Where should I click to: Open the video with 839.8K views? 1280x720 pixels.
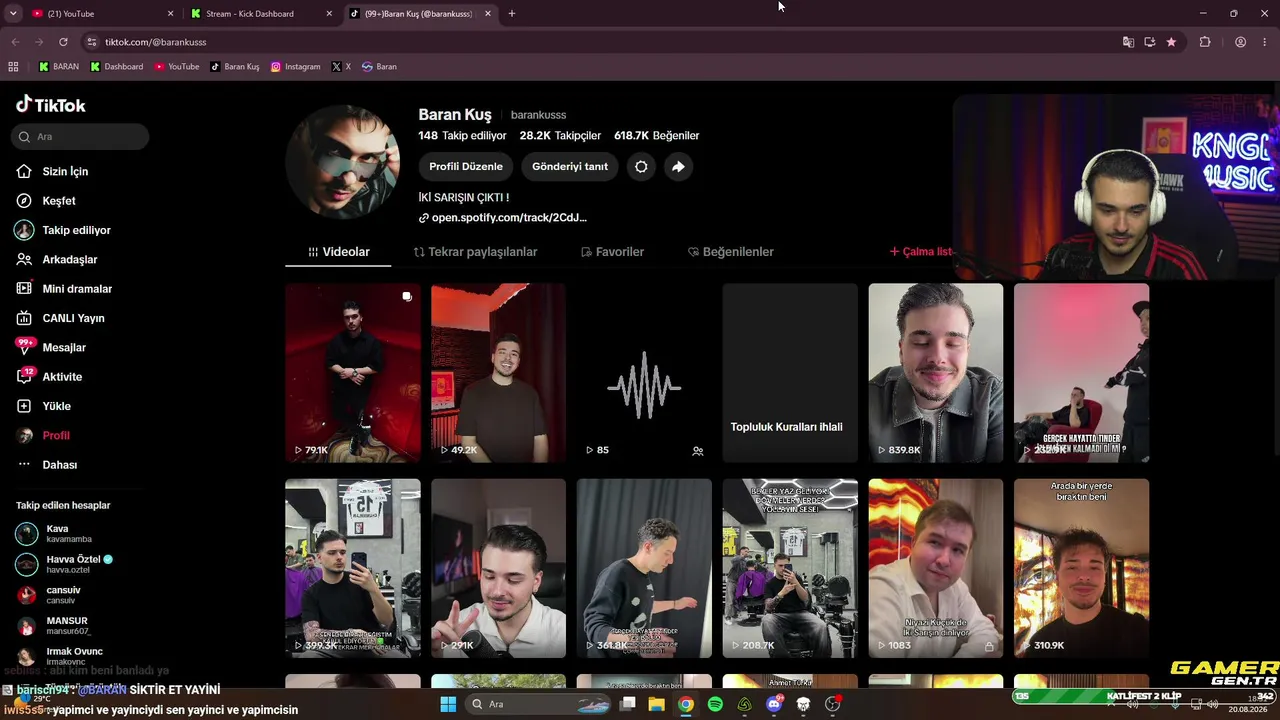click(x=936, y=373)
